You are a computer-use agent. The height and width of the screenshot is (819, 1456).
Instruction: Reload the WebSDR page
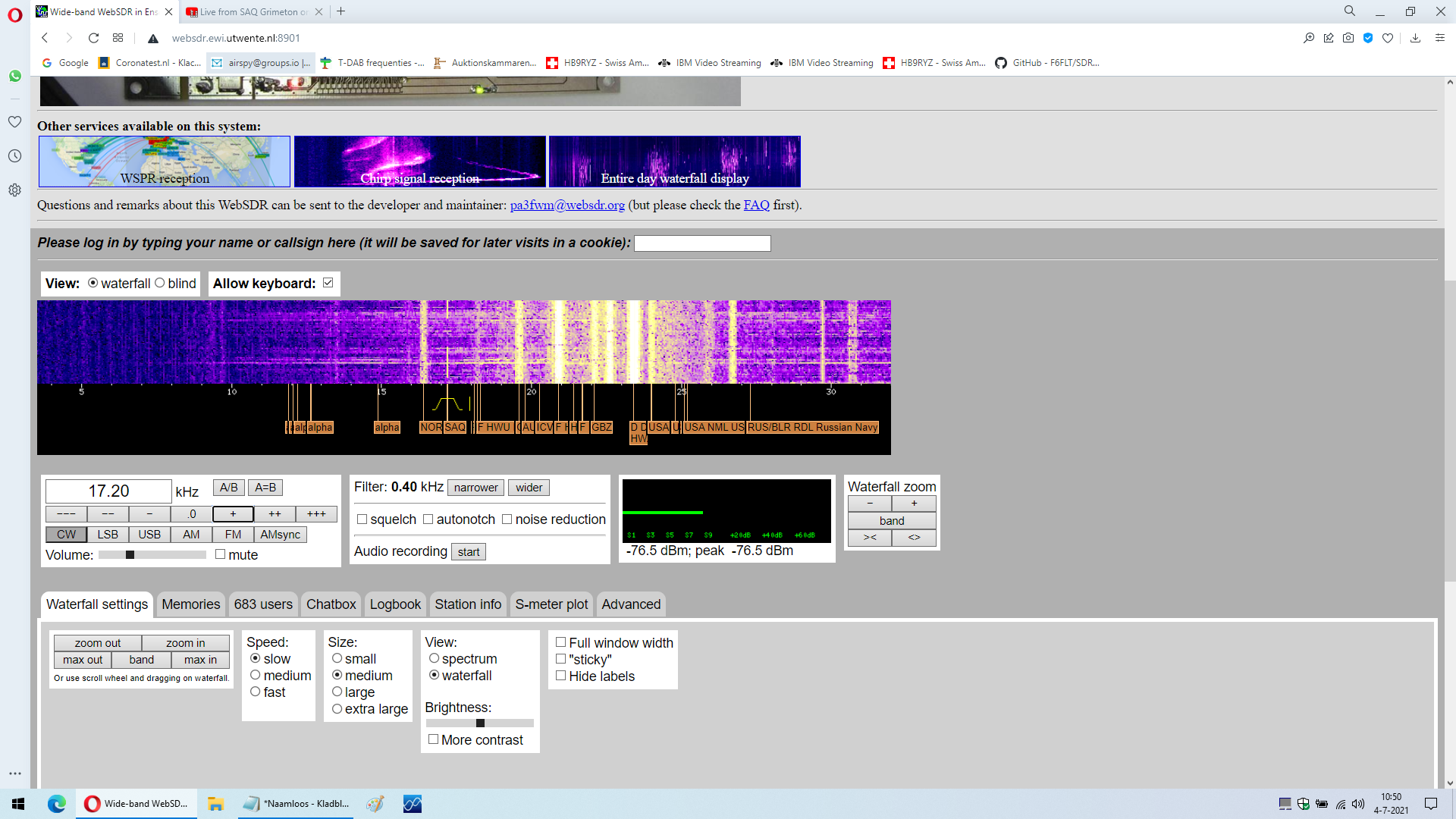[93, 38]
